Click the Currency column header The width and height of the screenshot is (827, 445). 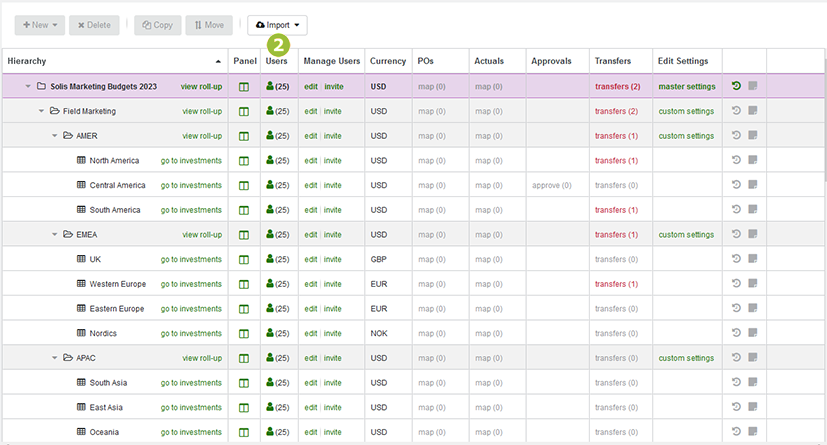pyautogui.click(x=388, y=61)
